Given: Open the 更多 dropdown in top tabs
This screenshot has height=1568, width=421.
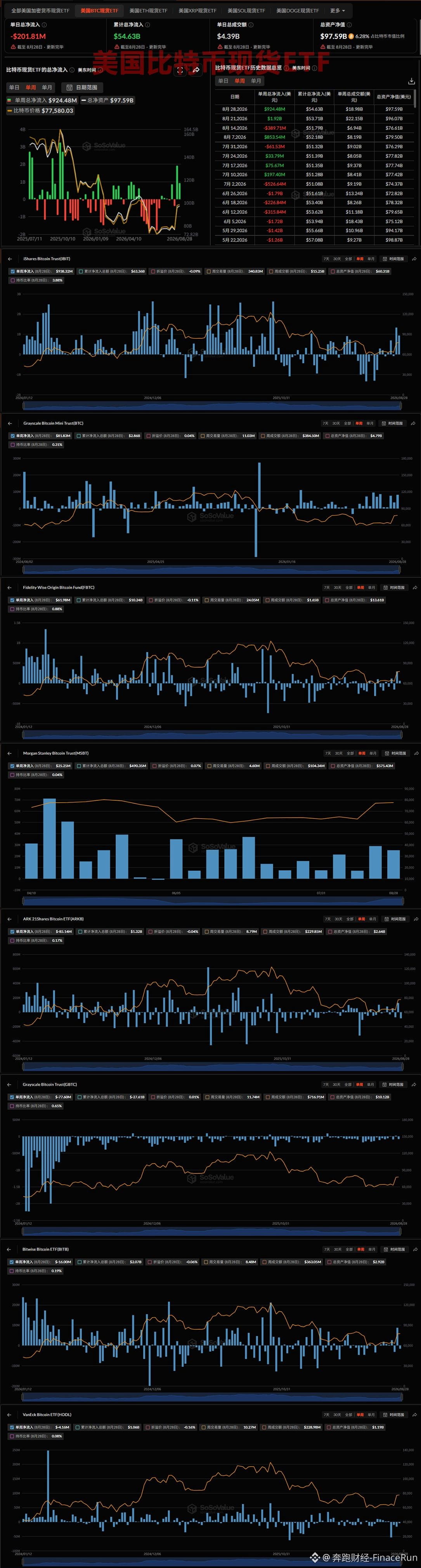Looking at the screenshot, I should point(337,10).
